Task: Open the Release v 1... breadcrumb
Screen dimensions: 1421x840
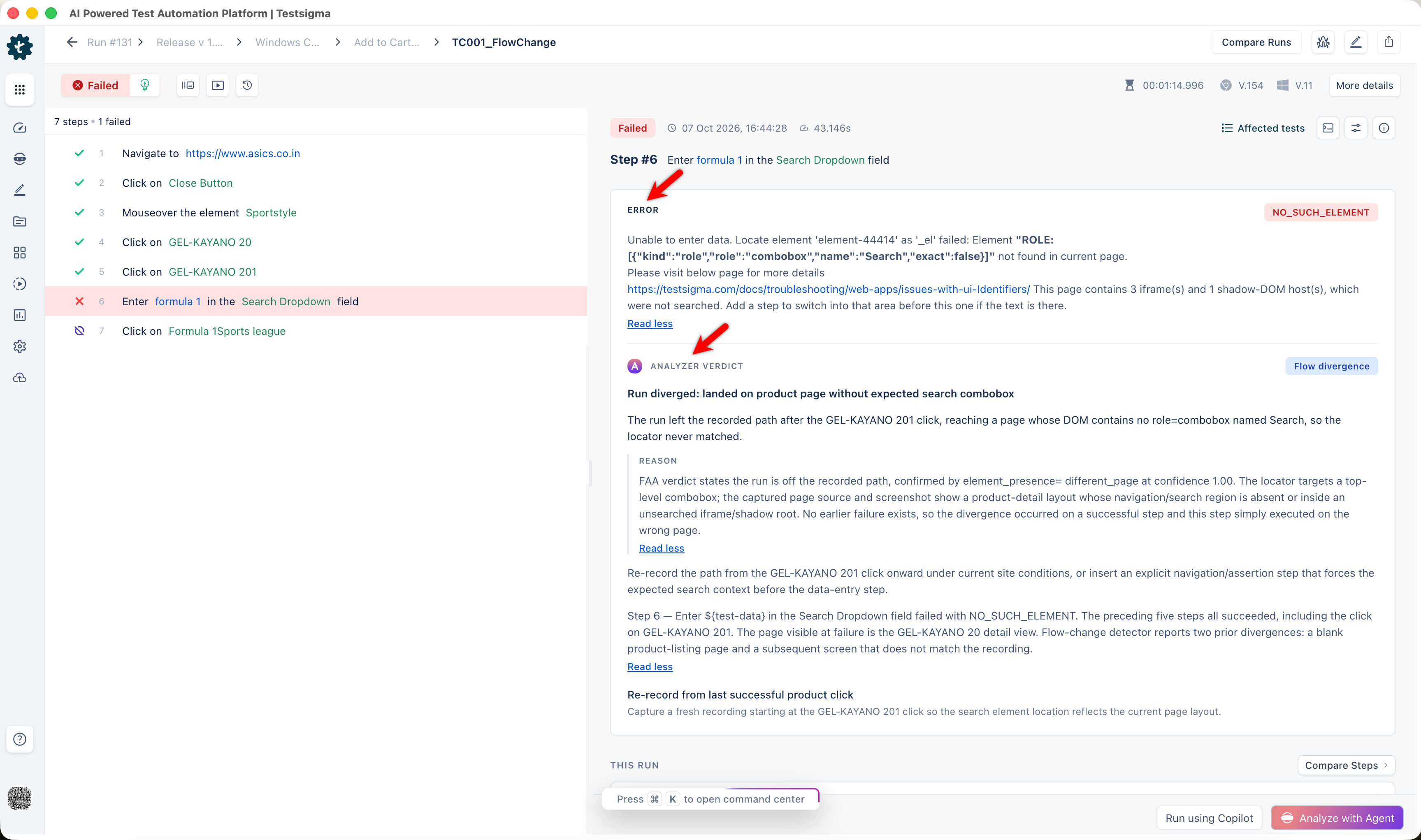Action: (x=190, y=42)
